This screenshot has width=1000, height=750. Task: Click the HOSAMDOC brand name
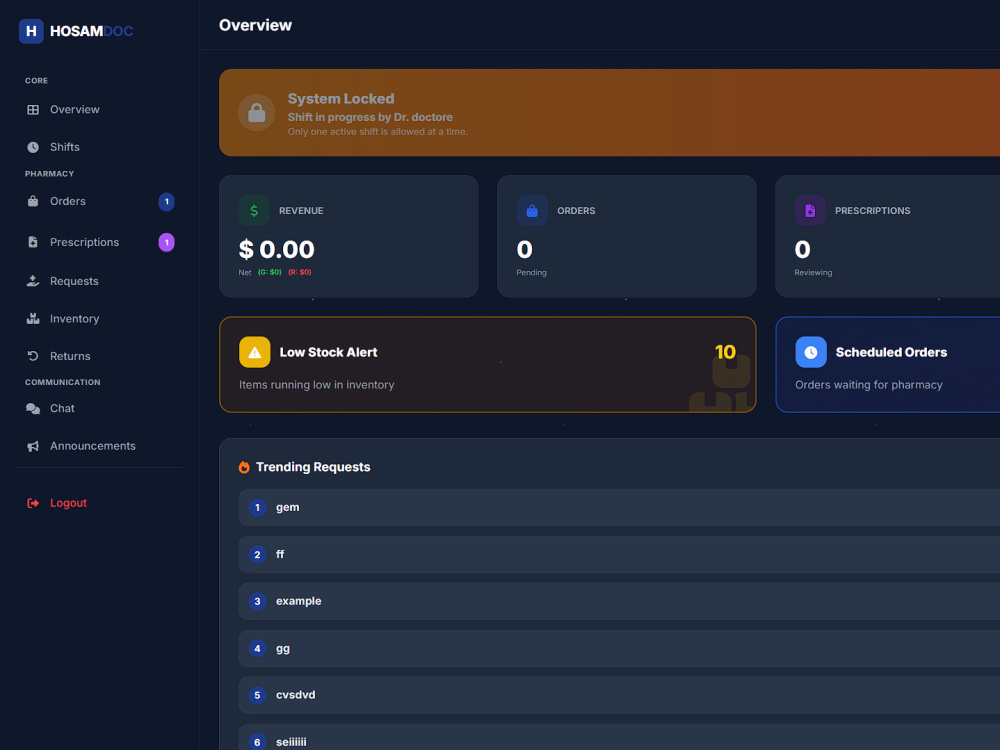[91, 31]
